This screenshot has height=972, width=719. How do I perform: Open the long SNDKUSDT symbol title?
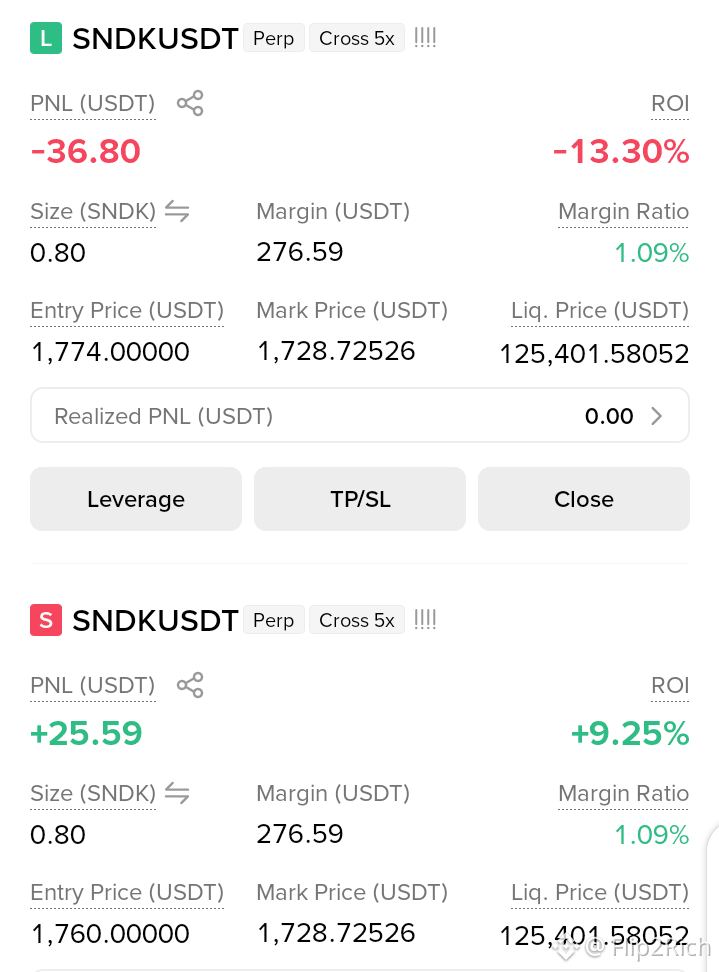tap(155, 38)
